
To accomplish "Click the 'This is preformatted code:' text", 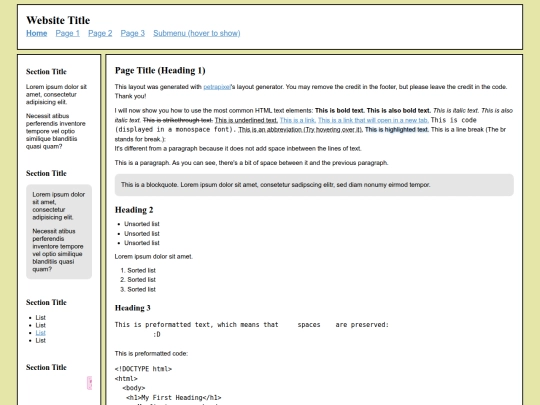I will 151,353.
